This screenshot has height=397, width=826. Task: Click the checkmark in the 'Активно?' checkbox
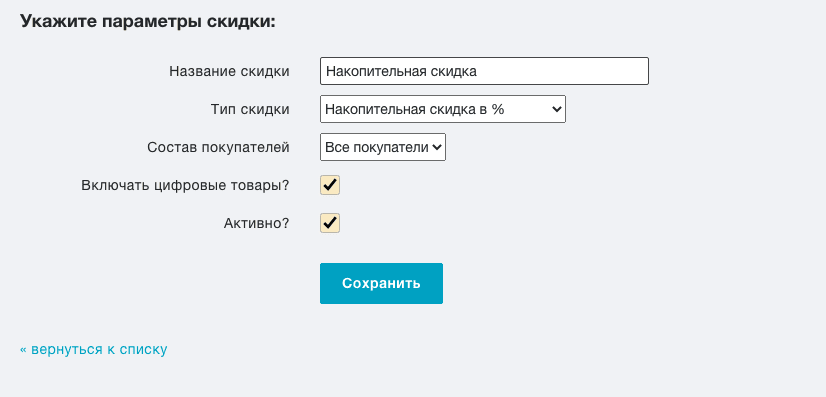(x=330, y=223)
